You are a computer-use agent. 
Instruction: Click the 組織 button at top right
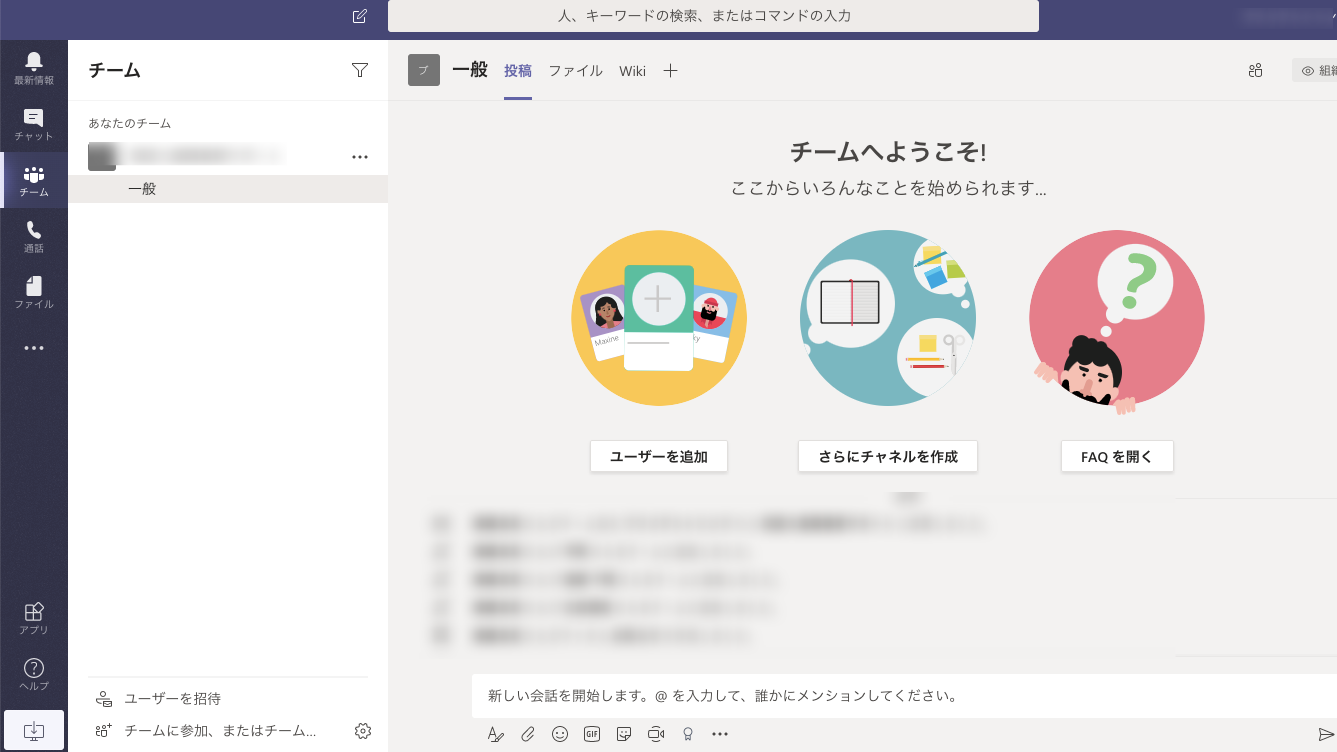point(1315,70)
